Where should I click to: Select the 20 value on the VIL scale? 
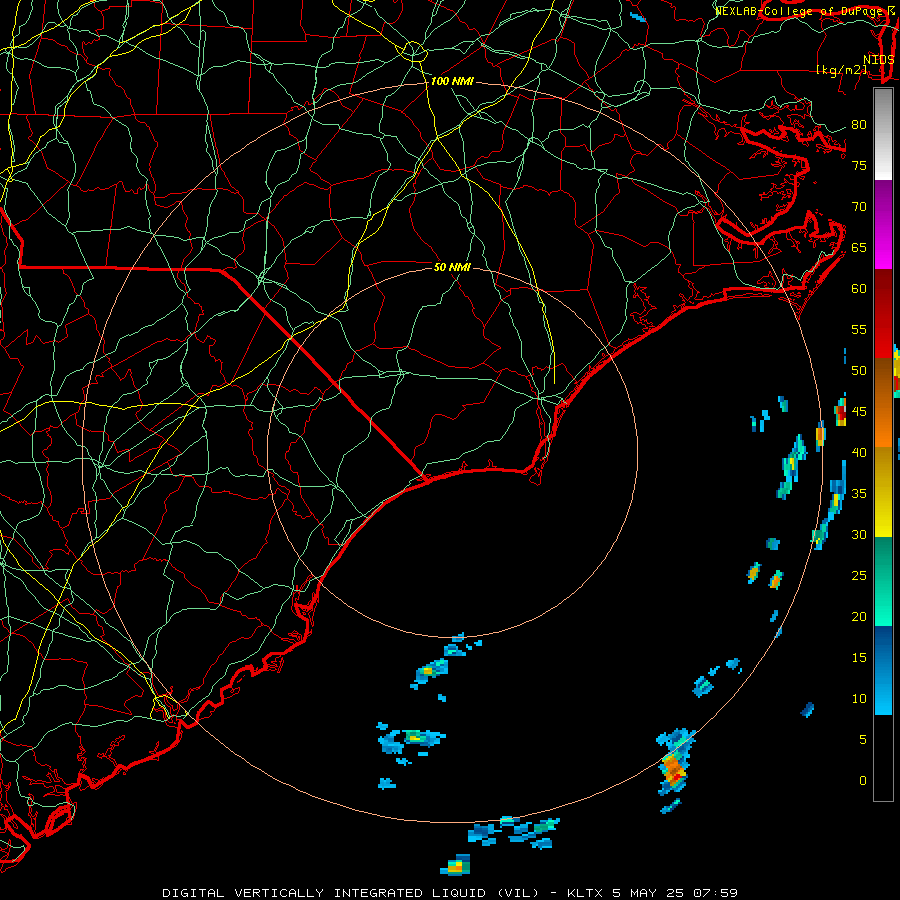(x=859, y=616)
